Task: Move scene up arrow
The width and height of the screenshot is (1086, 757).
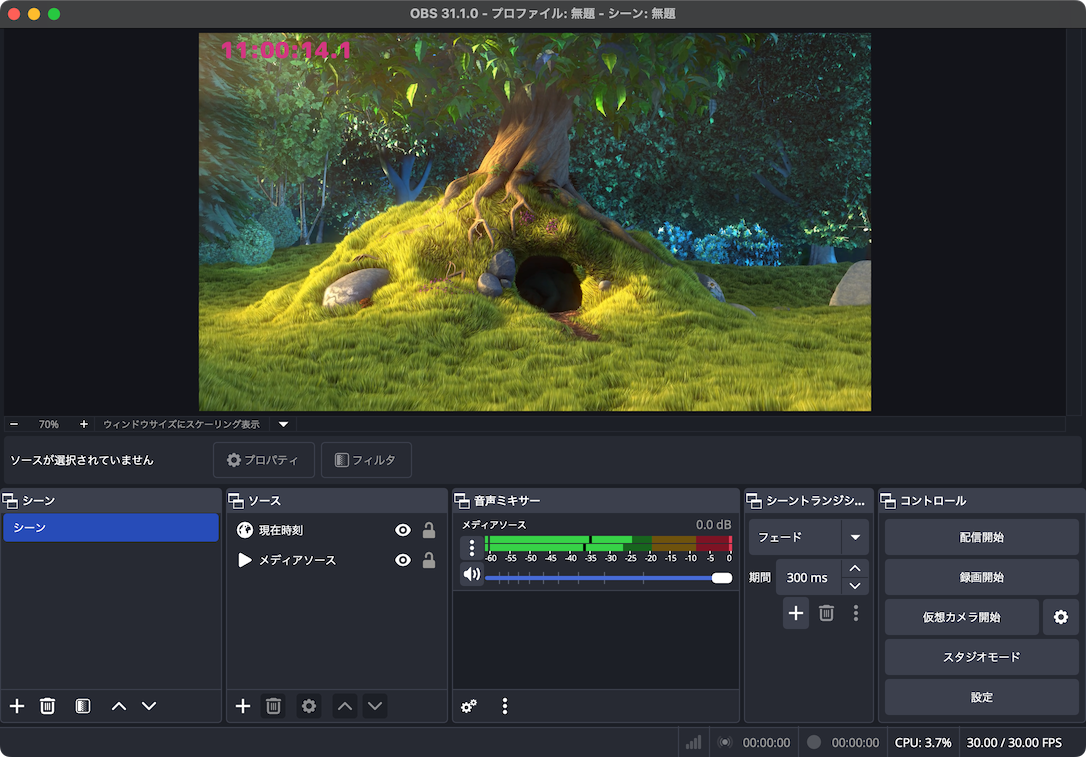Action: (x=119, y=706)
